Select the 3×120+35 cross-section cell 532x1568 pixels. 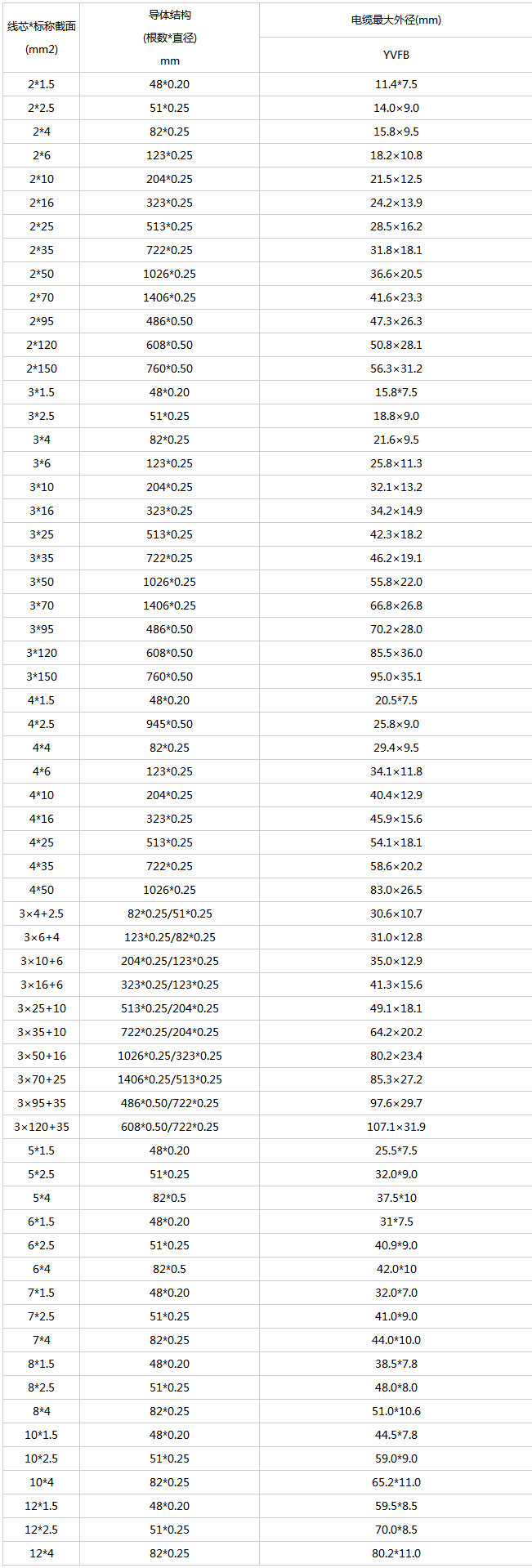[x=42, y=1127]
